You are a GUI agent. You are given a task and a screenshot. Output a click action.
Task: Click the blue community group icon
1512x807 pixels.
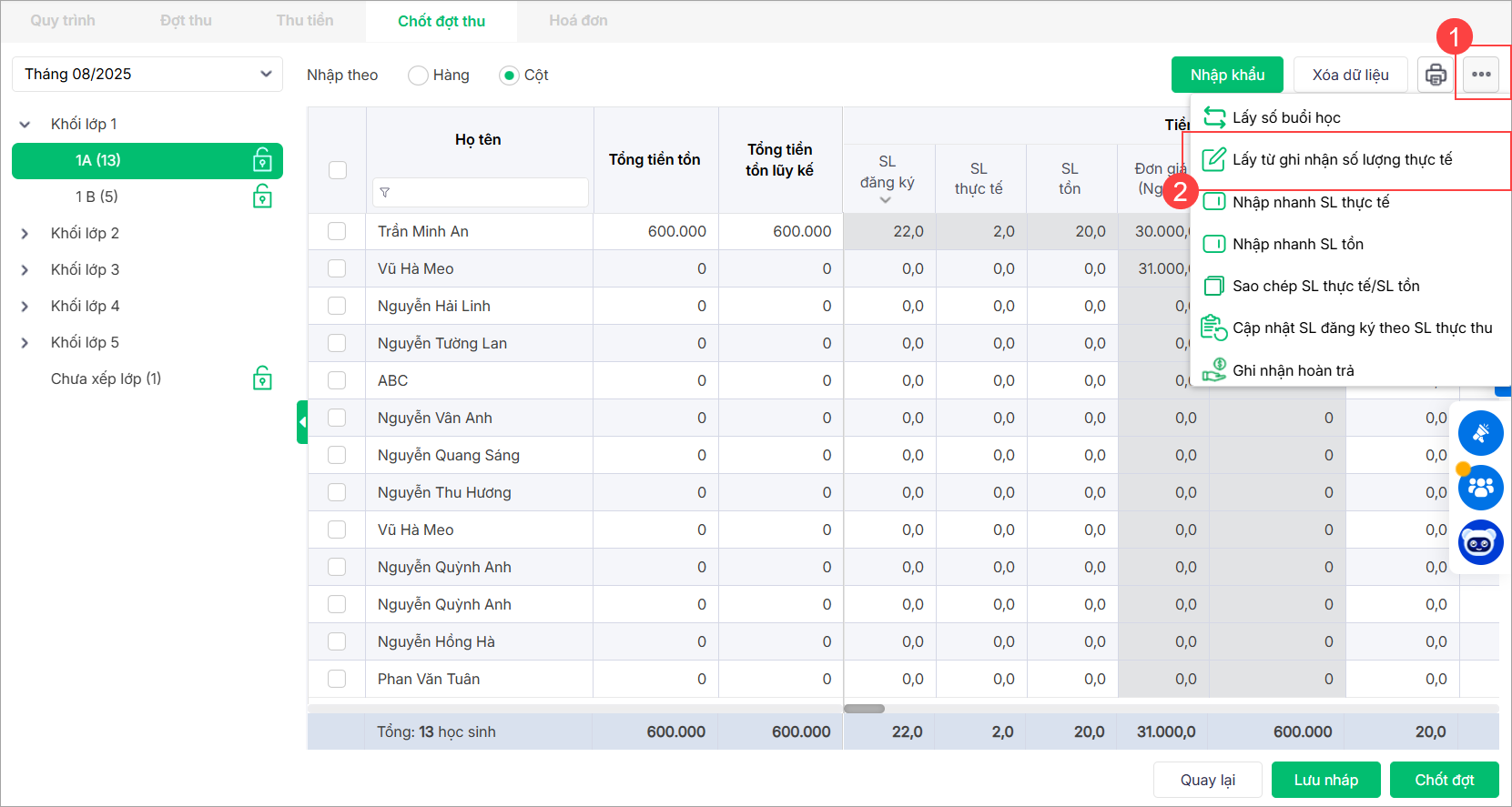[1480, 488]
